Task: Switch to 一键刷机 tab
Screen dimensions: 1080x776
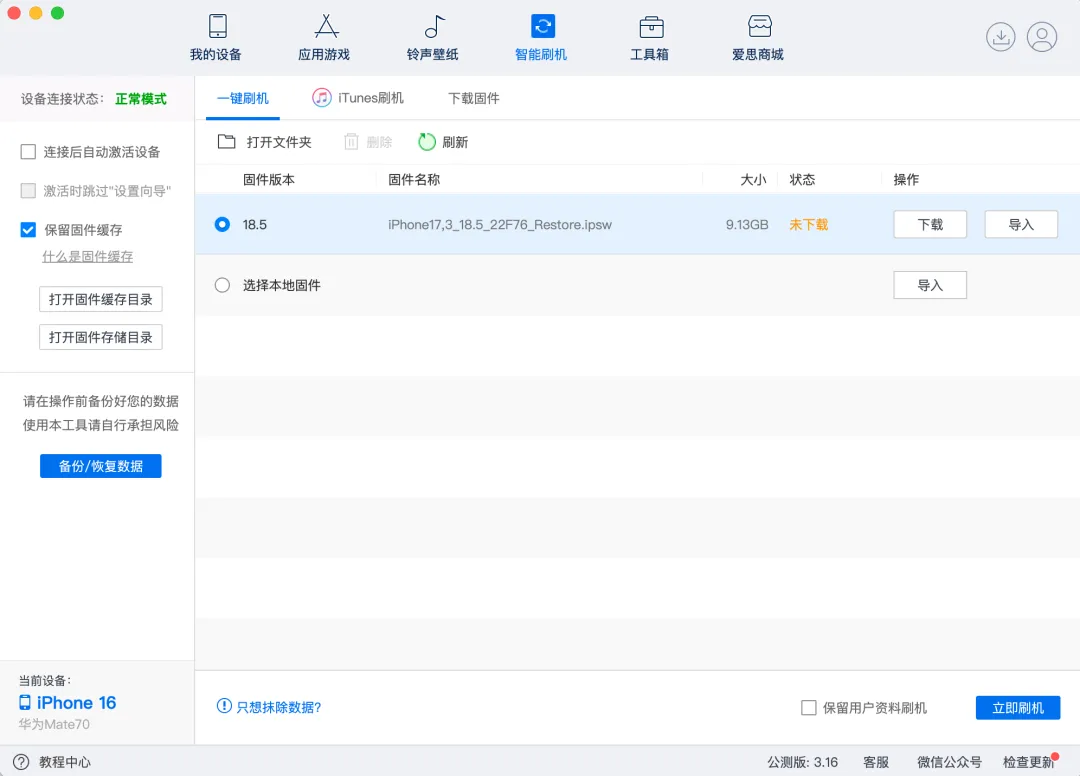Action: pos(242,98)
